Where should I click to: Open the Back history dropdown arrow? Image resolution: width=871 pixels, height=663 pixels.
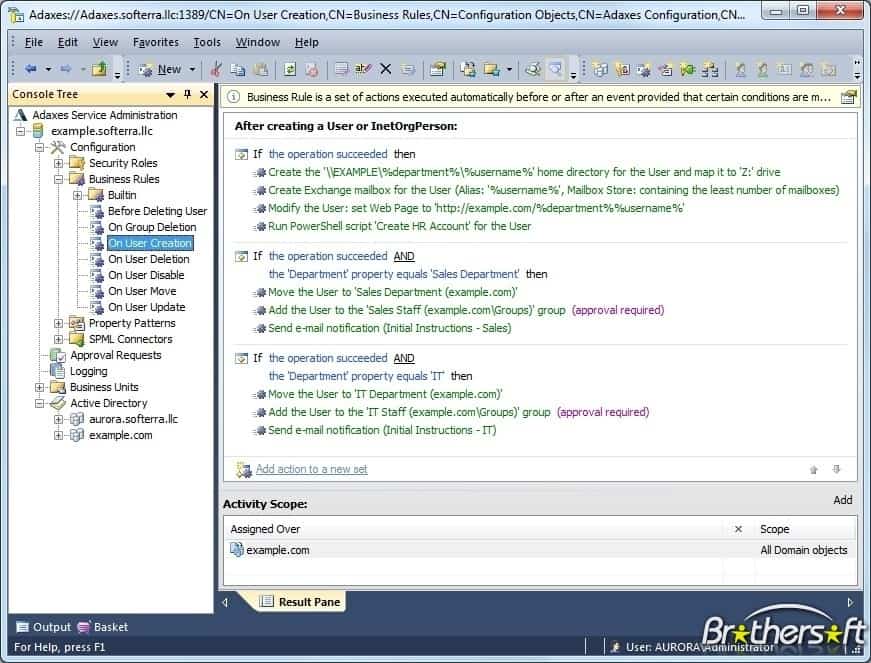48,69
